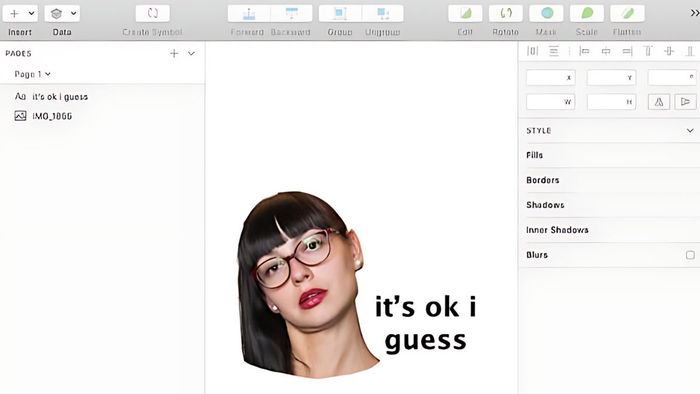Focus the W width field

point(550,102)
